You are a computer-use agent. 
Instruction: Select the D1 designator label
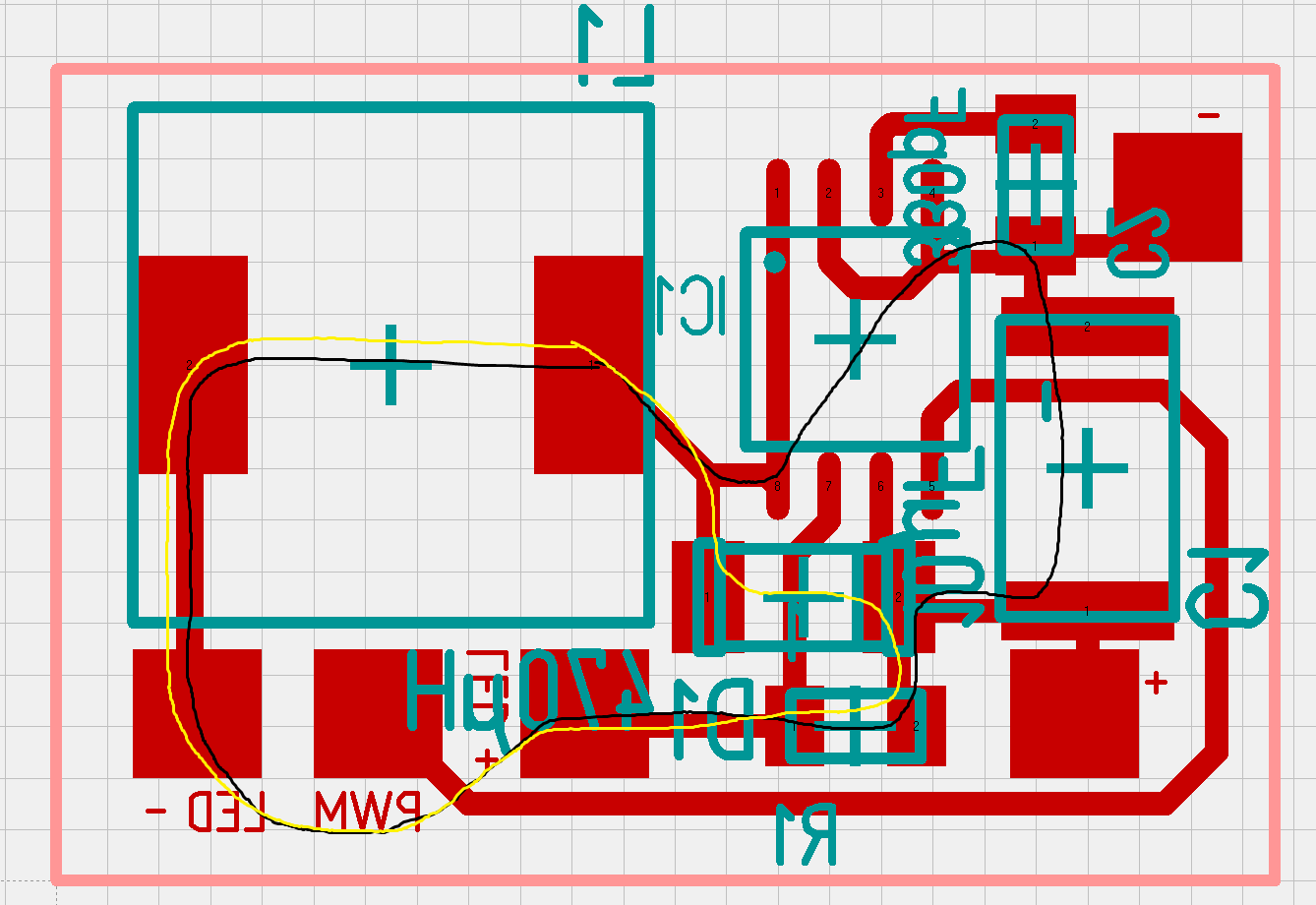click(x=714, y=720)
